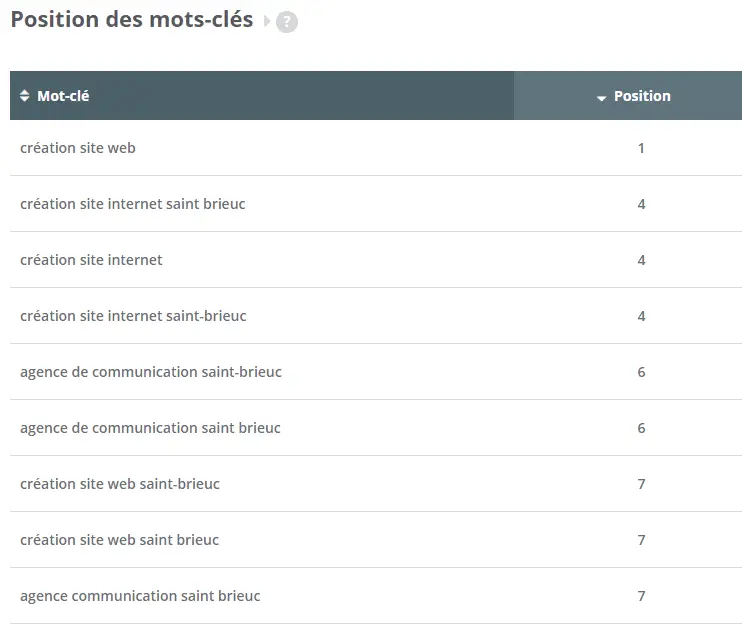Click position 6 for 'agence de communication saint-brieuc'

(x=641, y=372)
